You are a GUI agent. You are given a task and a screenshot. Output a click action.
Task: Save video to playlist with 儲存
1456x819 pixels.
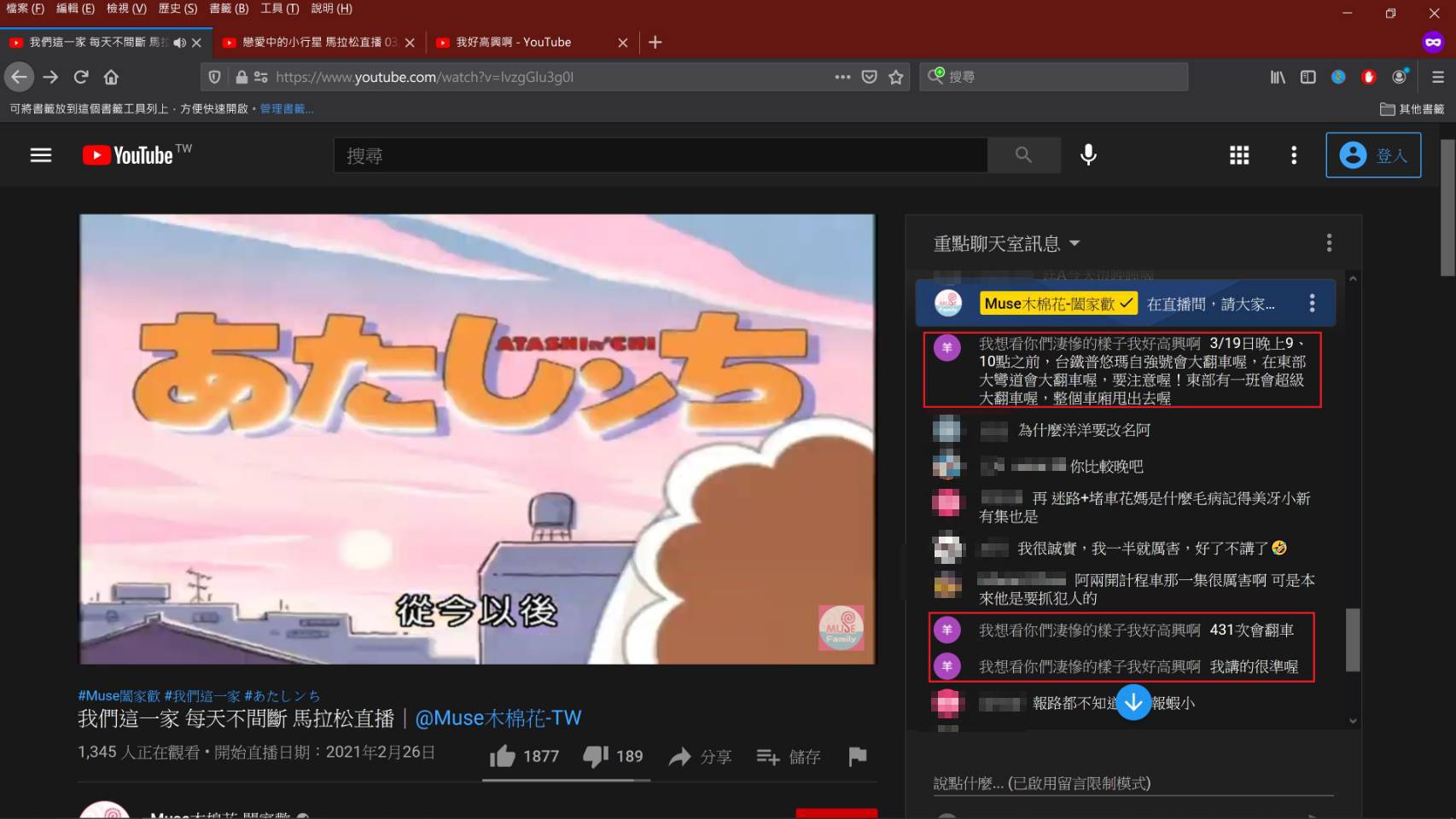coord(789,757)
